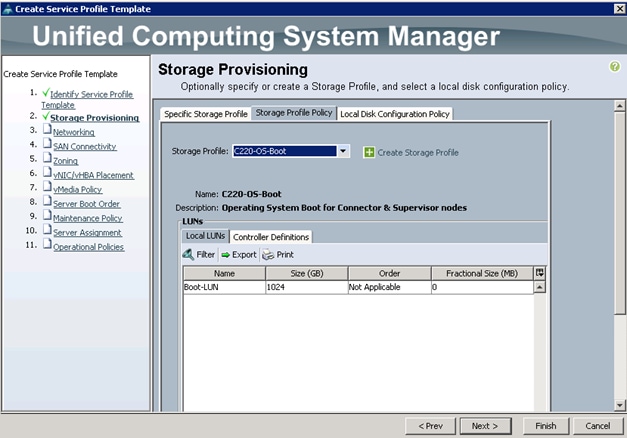Sort by the Name column header
The image size is (627, 438).
[x=224, y=274]
